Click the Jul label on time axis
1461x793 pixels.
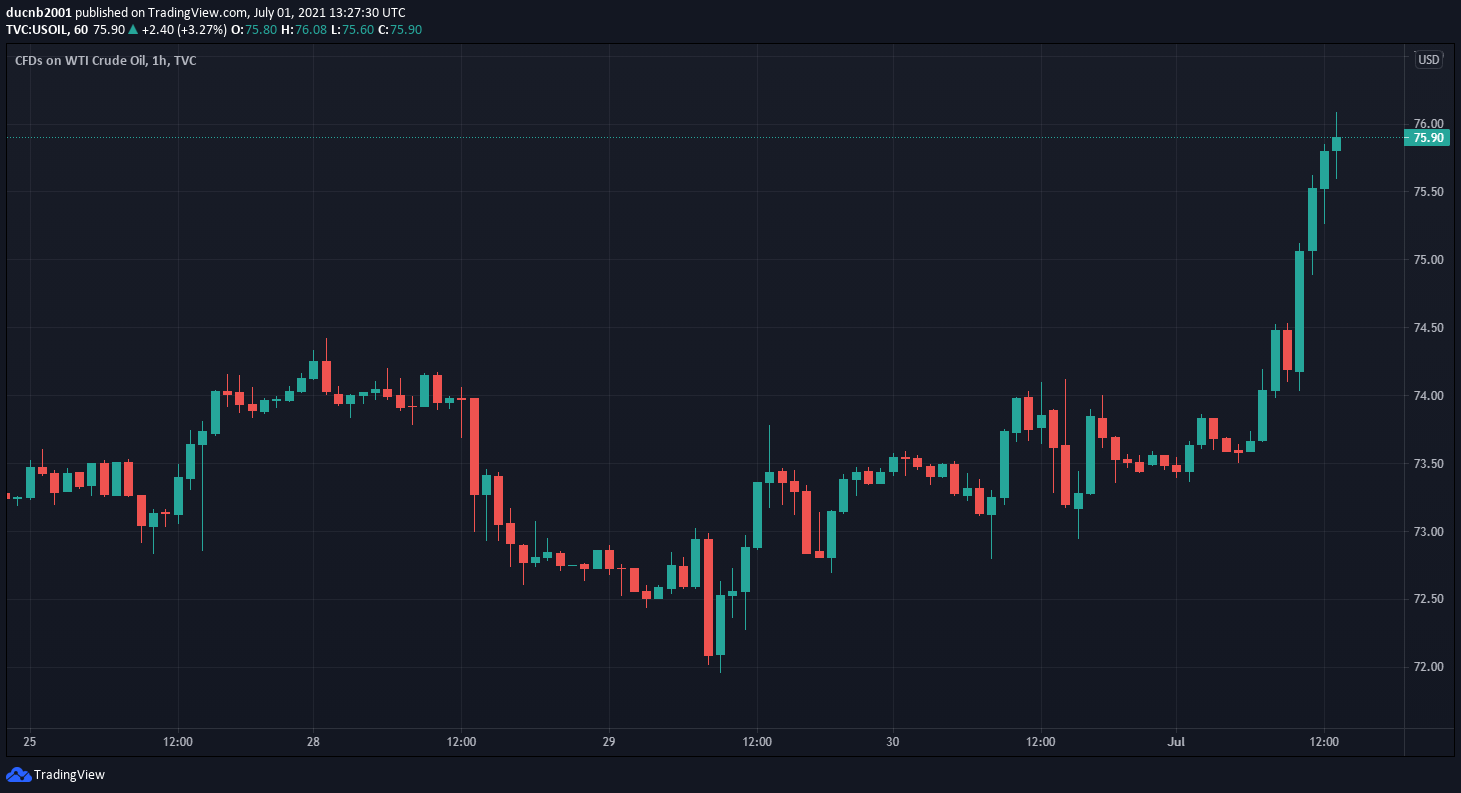1176,742
